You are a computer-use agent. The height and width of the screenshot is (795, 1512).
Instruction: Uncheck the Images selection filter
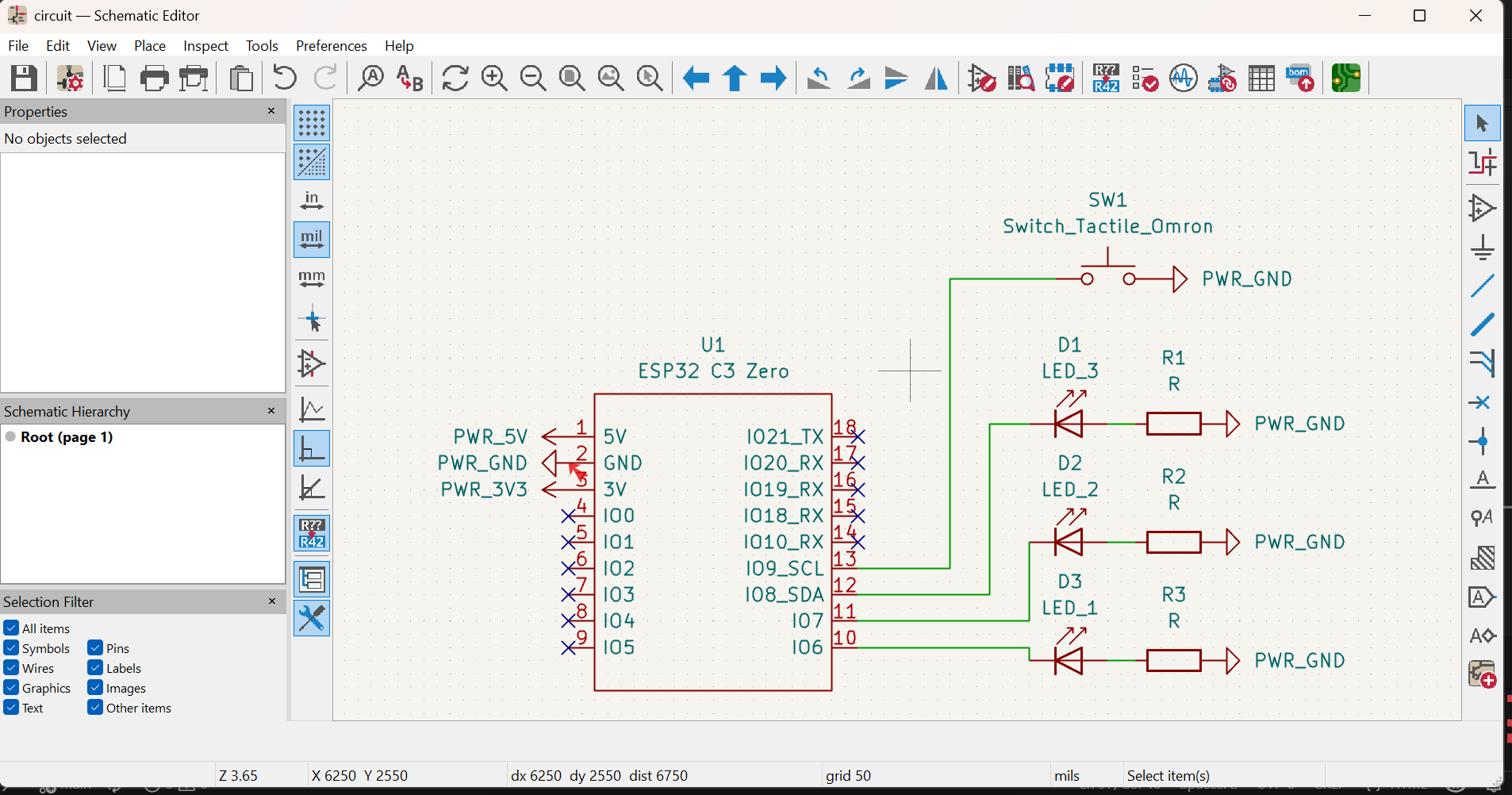[95, 688]
